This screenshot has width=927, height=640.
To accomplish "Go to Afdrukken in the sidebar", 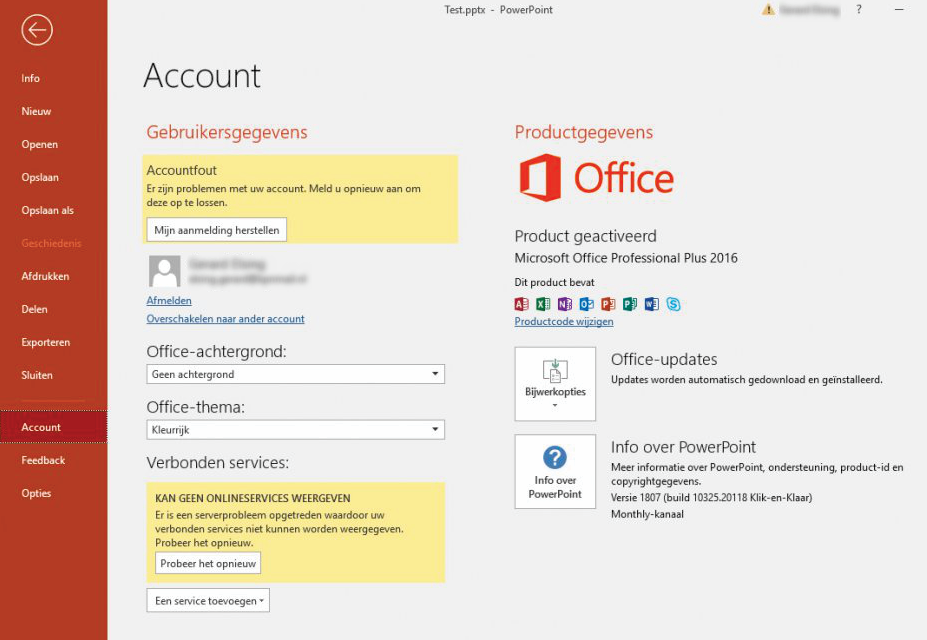I will click(x=45, y=276).
